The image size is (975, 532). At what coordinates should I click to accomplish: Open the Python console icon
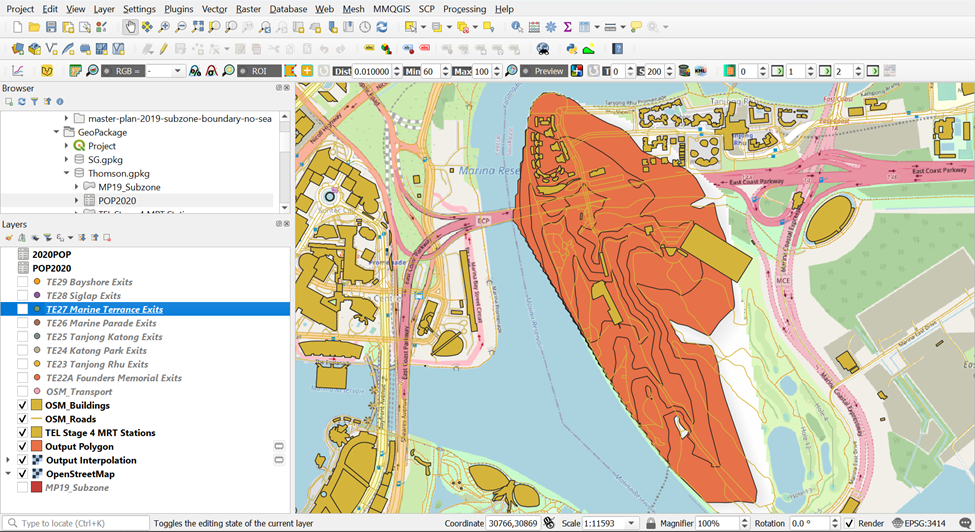click(572, 48)
